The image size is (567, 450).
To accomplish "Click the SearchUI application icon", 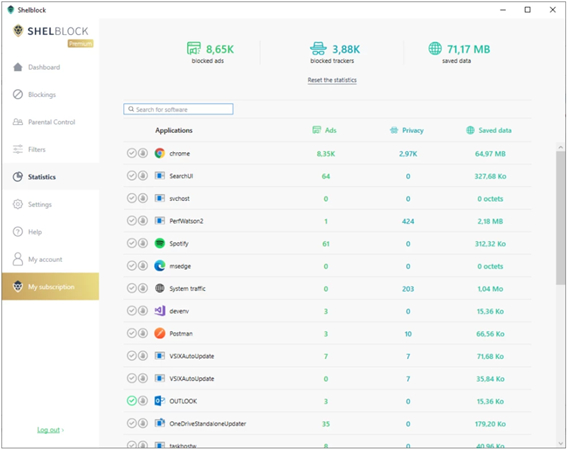I will (x=160, y=176).
